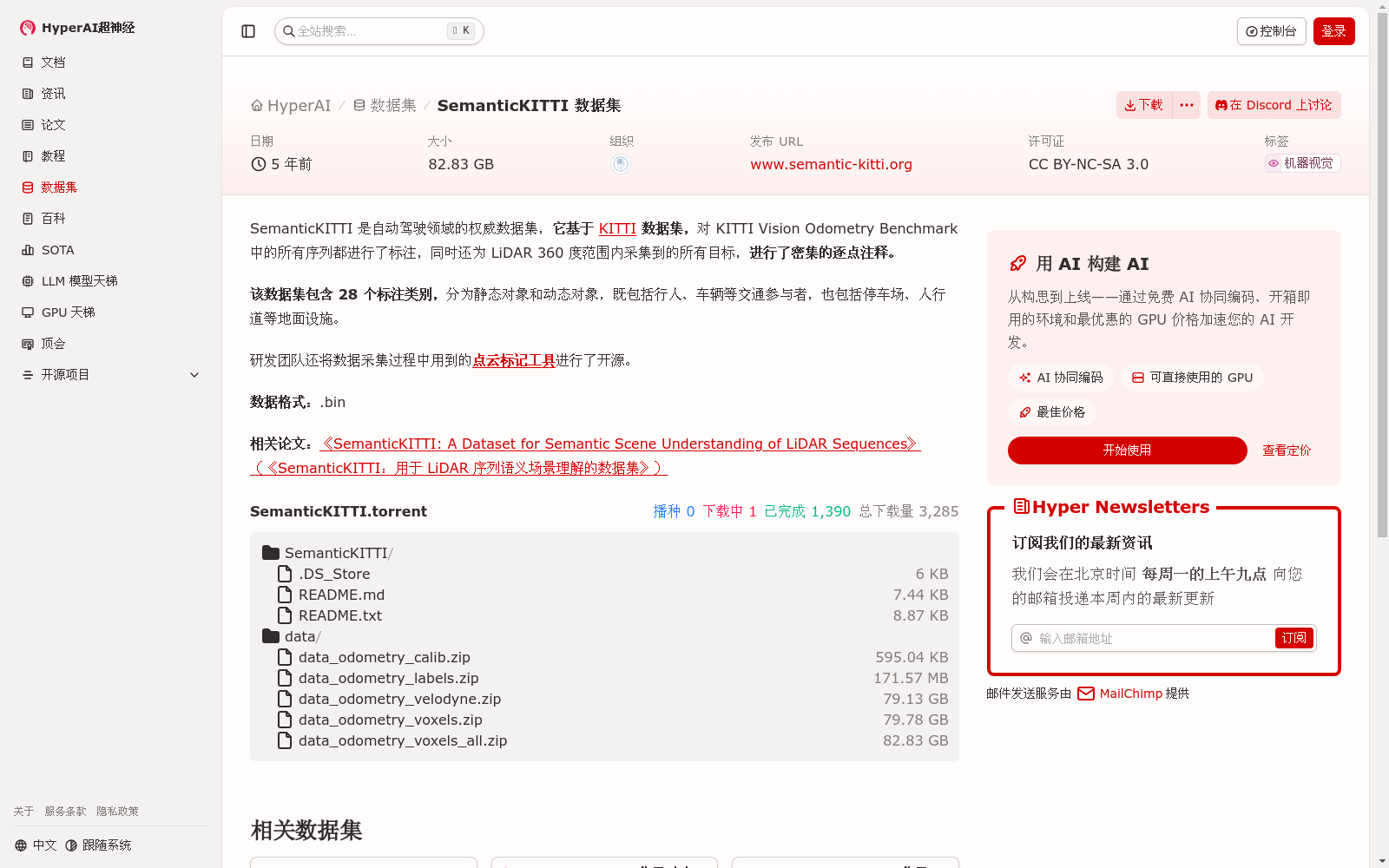Open the MailChimp link
The image size is (1389, 868).
[x=1120, y=694]
